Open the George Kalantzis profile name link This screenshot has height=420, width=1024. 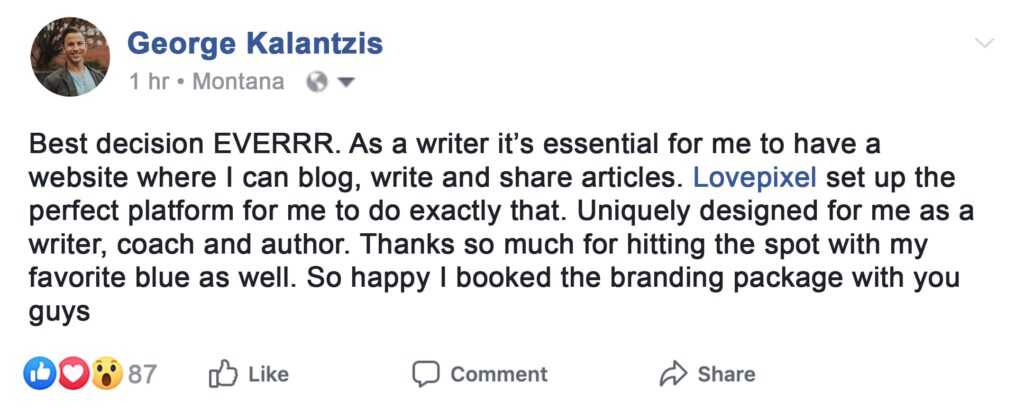click(255, 44)
